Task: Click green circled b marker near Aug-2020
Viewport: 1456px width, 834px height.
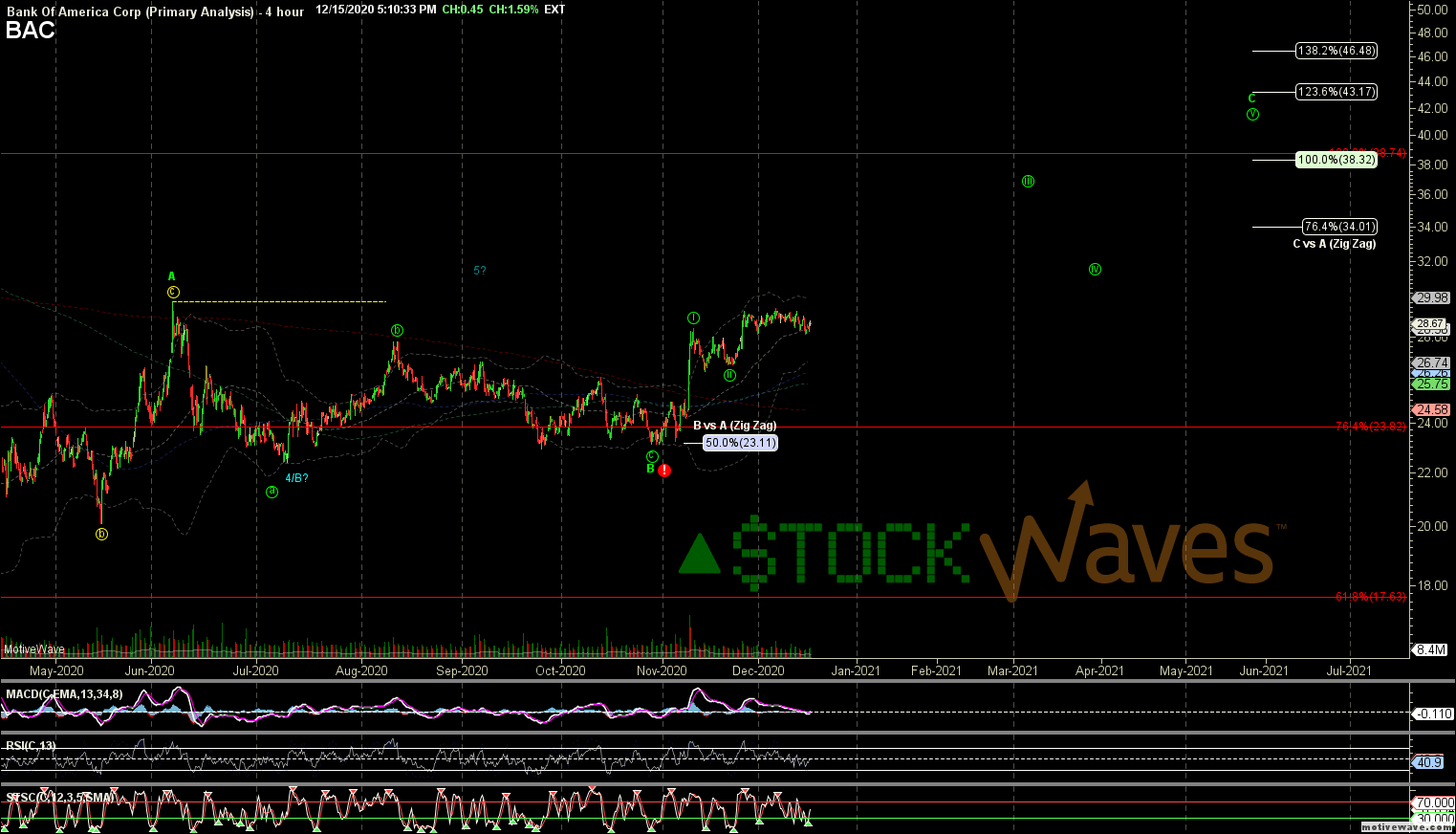Action: (397, 331)
